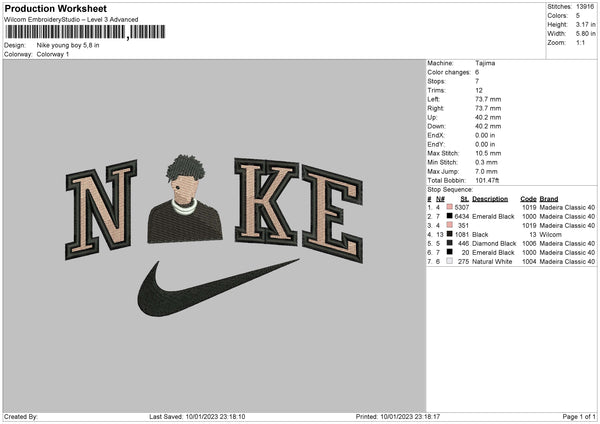The width and height of the screenshot is (600, 424).
Task: Click the embroidered letter N in the preview
Action: pos(101,210)
